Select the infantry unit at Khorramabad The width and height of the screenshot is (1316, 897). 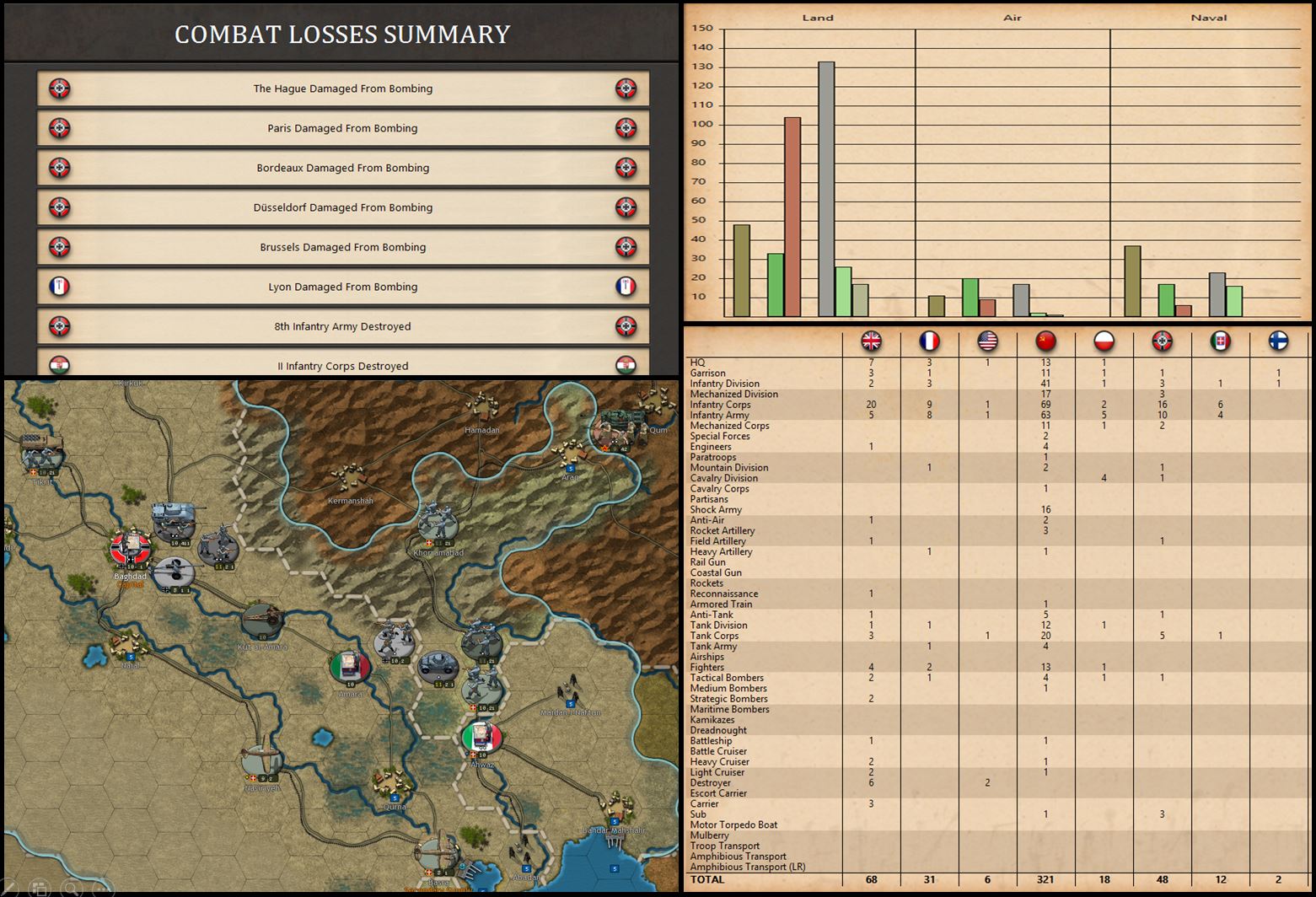click(438, 525)
